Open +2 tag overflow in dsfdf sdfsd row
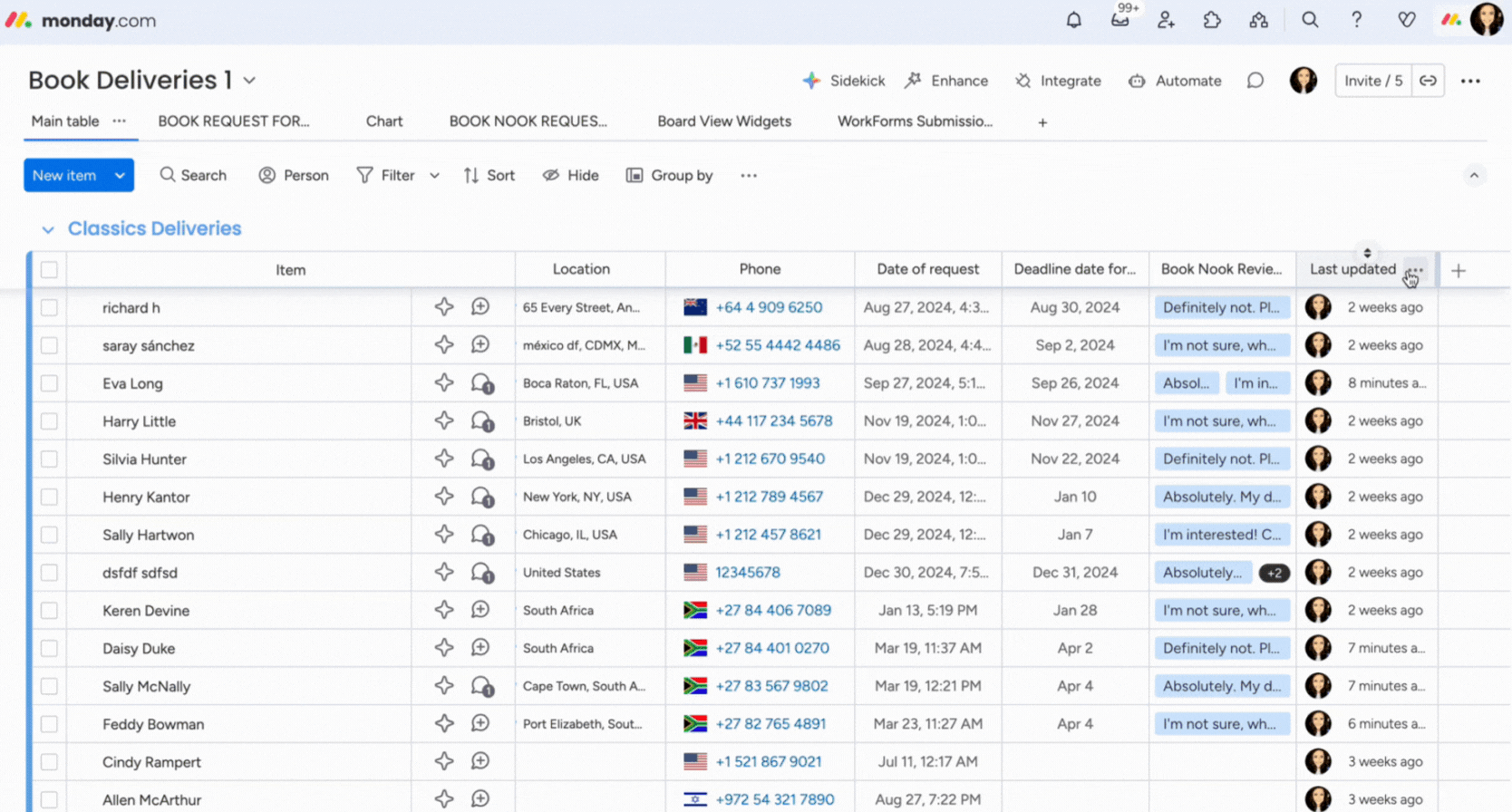This screenshot has width=1512, height=812. point(1275,573)
